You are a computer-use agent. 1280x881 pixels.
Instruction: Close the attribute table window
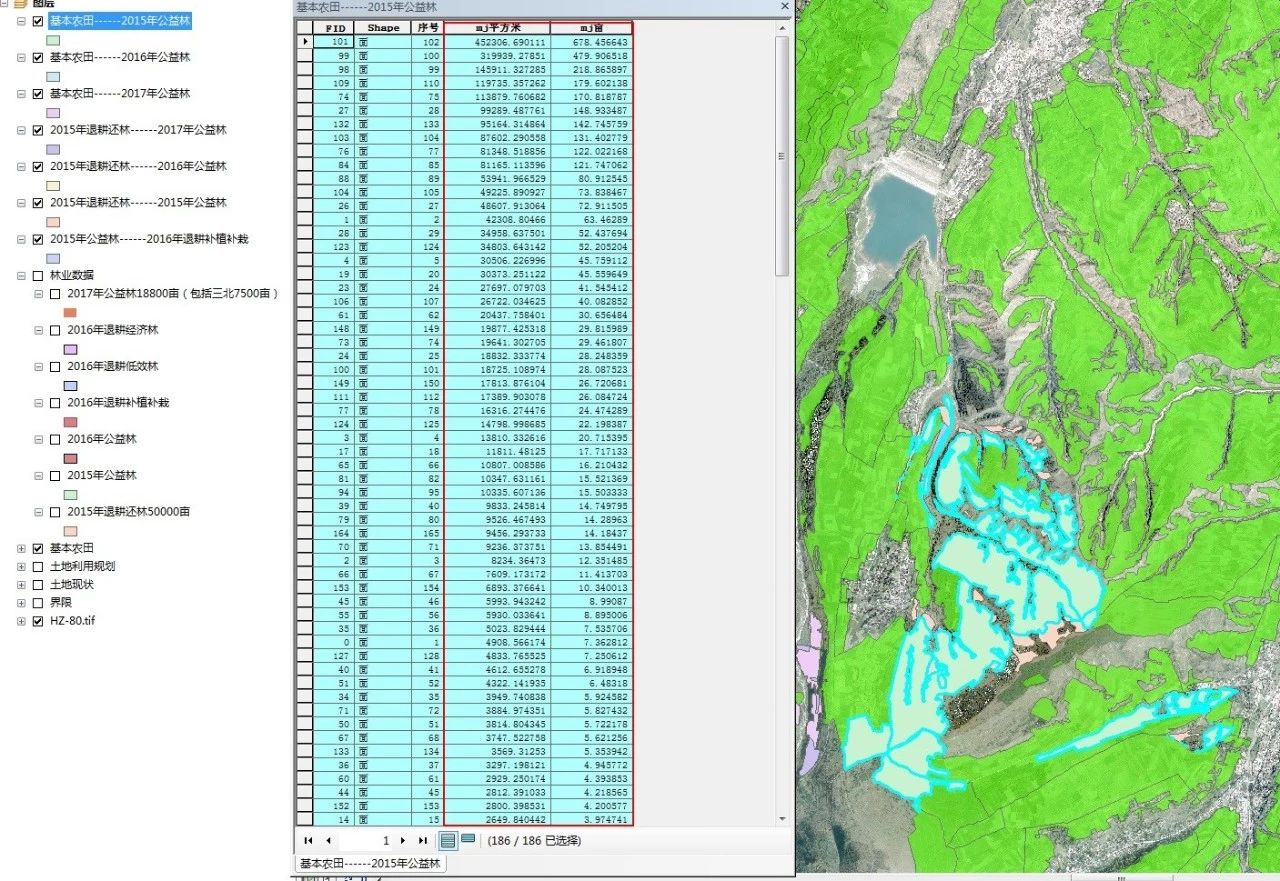(785, 6)
